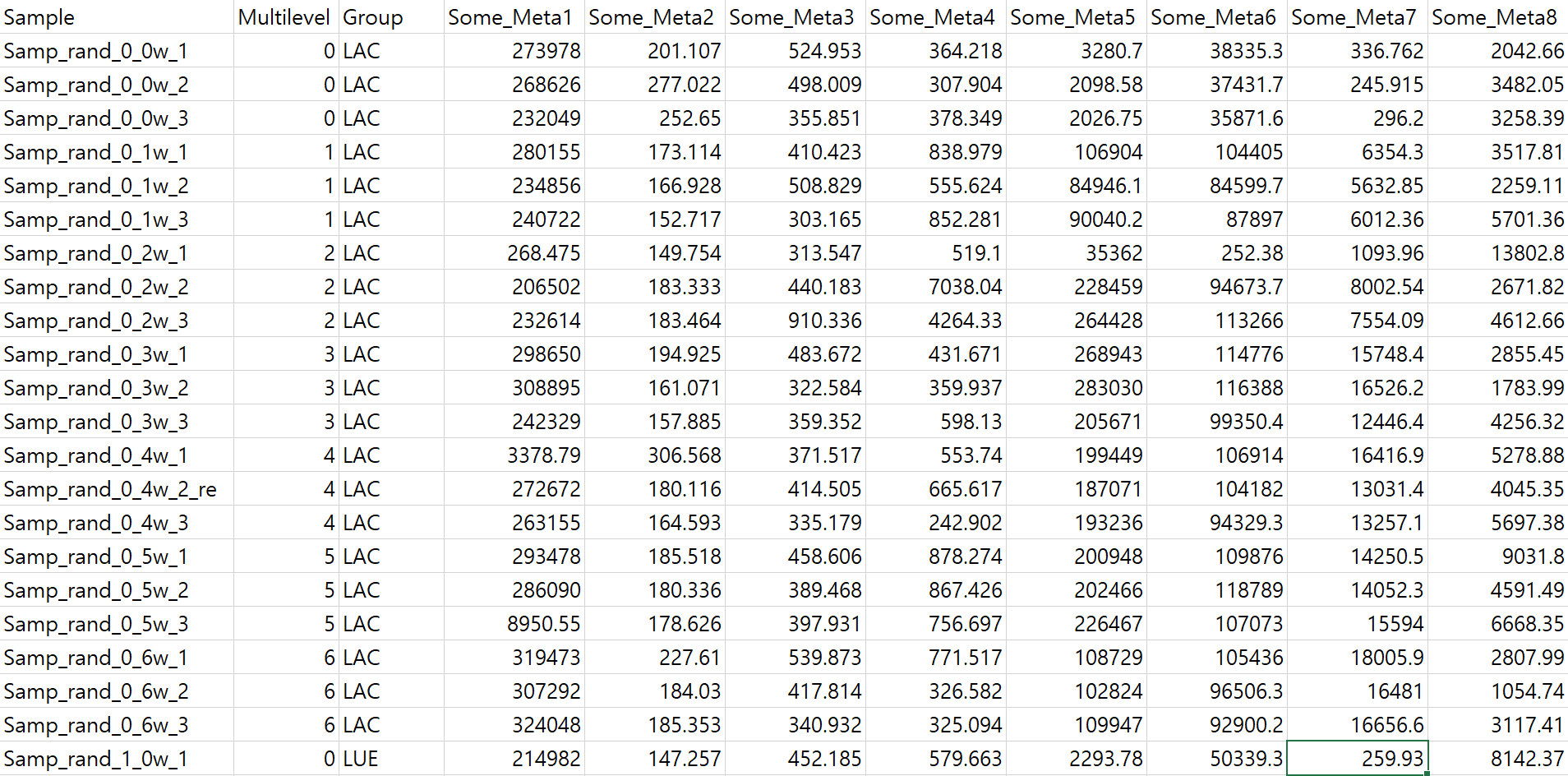Viewport: 1568px width, 776px height.
Task: Click Some_Meta4 value 519.1
Action: click(936, 253)
